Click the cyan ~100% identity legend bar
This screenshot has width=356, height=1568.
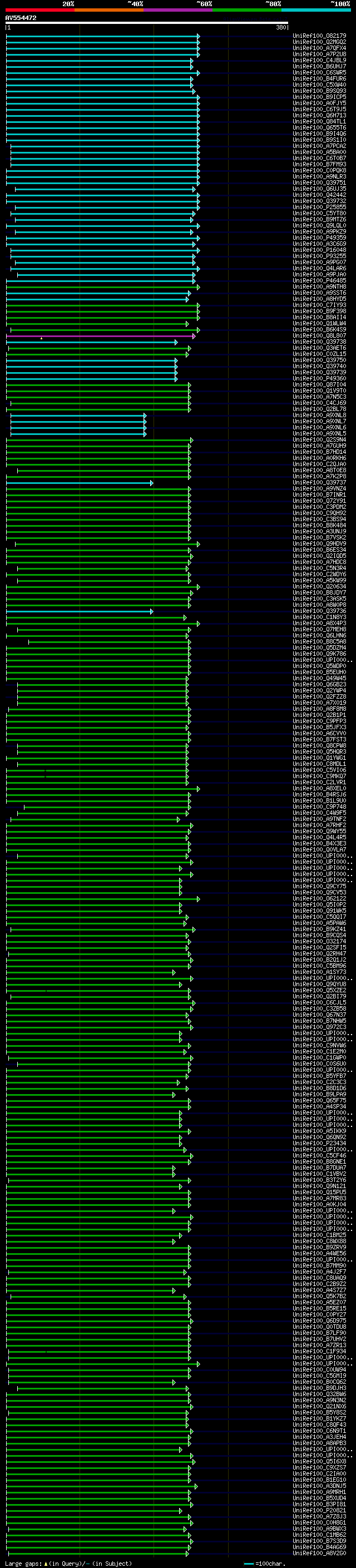(316, 10)
